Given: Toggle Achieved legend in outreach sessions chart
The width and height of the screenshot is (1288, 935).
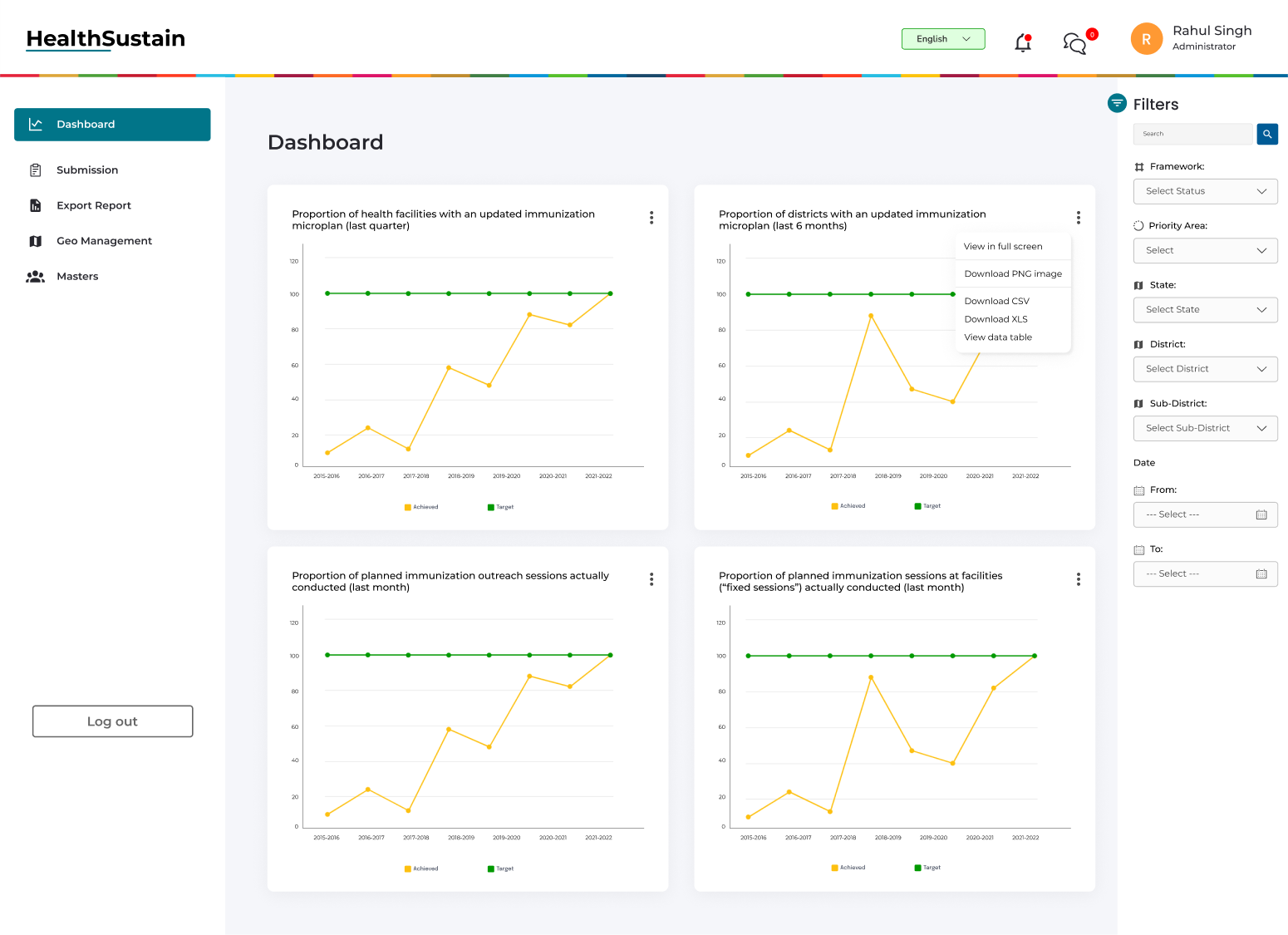Looking at the screenshot, I should point(421,869).
